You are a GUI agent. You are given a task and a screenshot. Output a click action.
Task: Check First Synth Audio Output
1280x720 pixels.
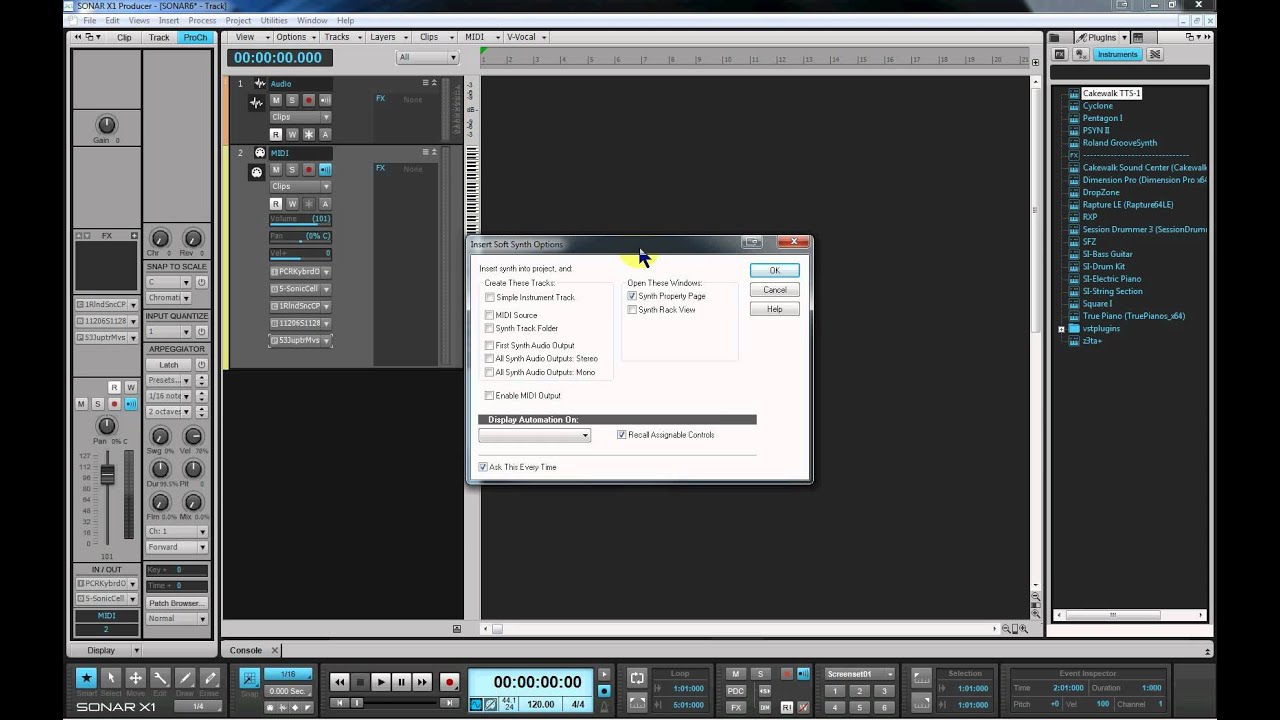489,345
